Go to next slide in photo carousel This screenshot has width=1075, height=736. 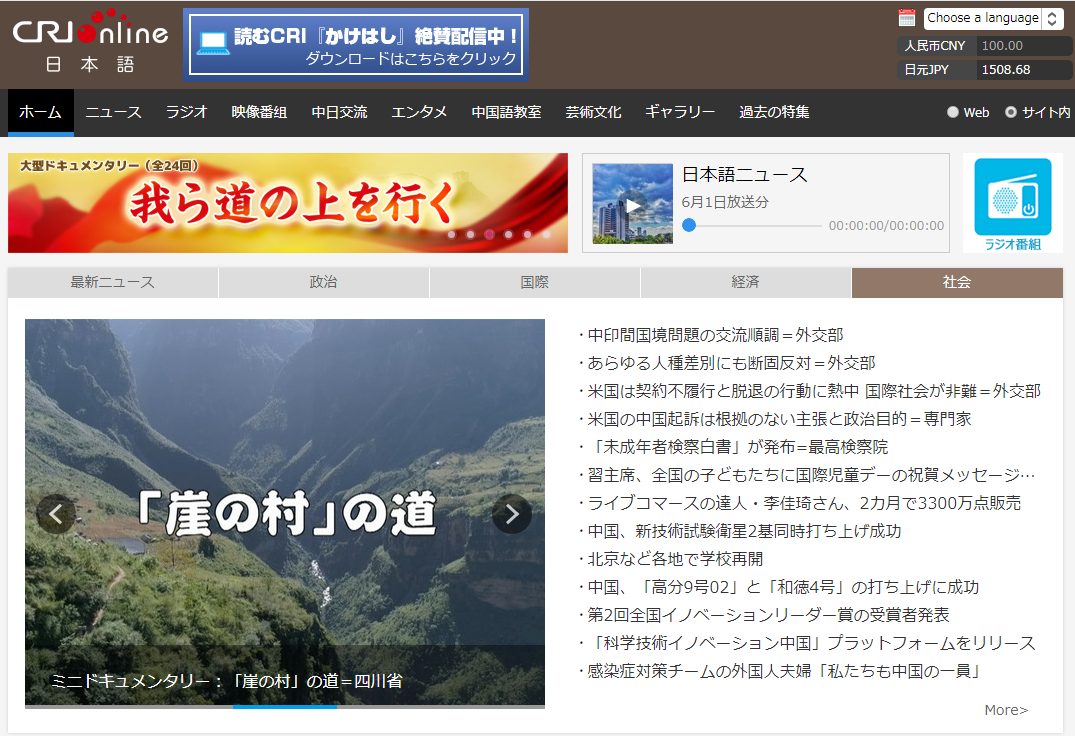coord(512,513)
